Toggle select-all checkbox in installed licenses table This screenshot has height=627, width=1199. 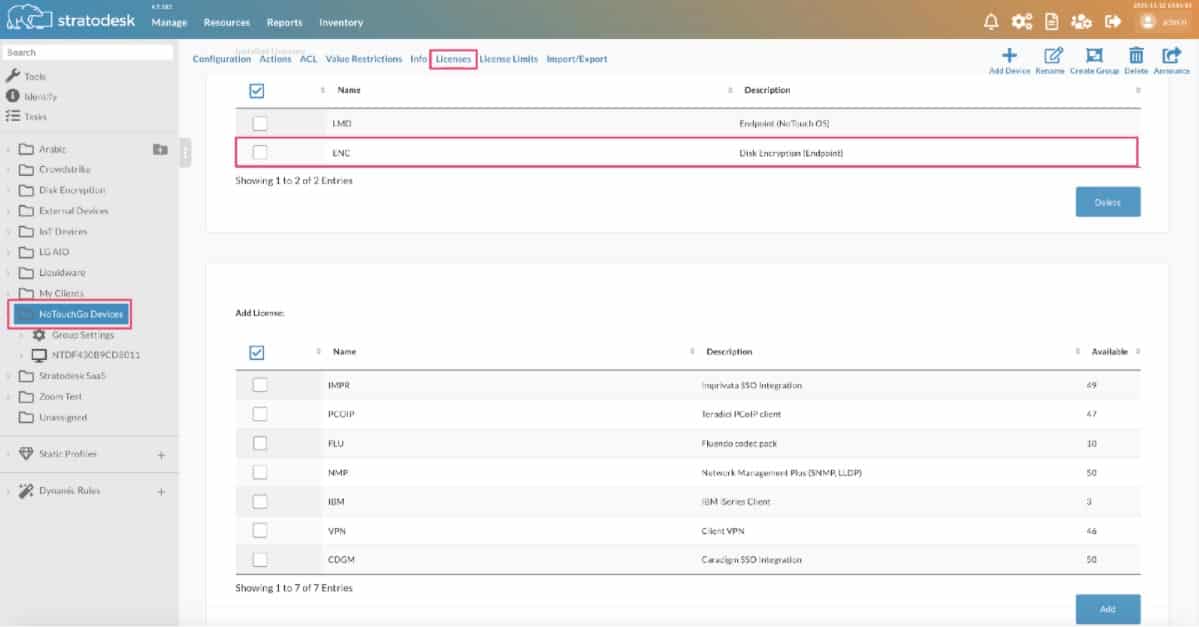[257, 91]
